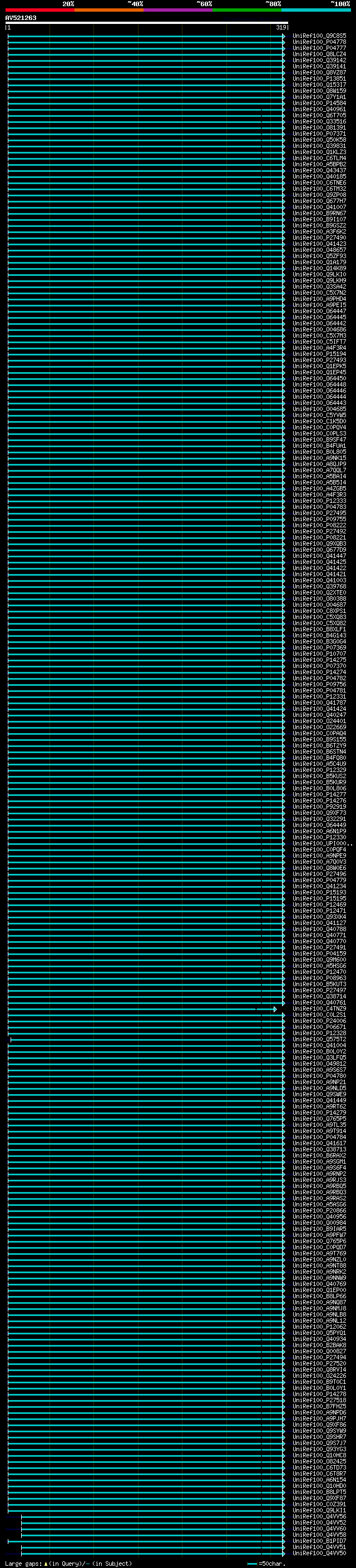Viewport: 356px width, 1568px height.
Task: Click UniRef100_Q765P5 hit name
Action: point(319,1119)
